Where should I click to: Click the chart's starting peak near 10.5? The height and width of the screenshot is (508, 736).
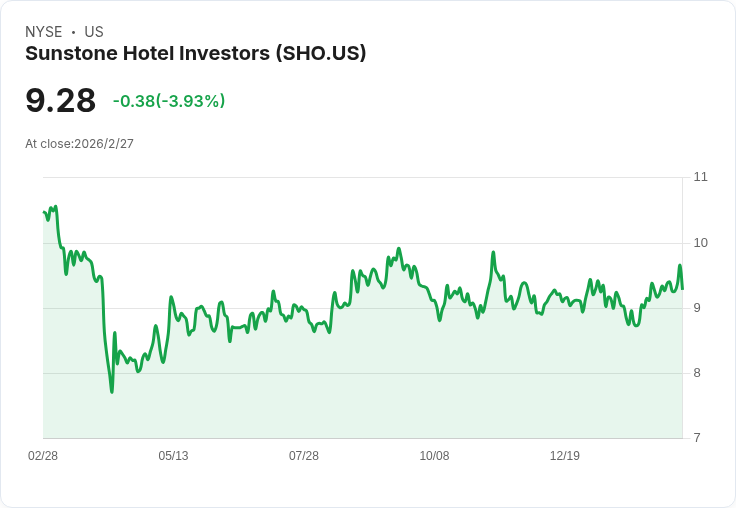55,207
